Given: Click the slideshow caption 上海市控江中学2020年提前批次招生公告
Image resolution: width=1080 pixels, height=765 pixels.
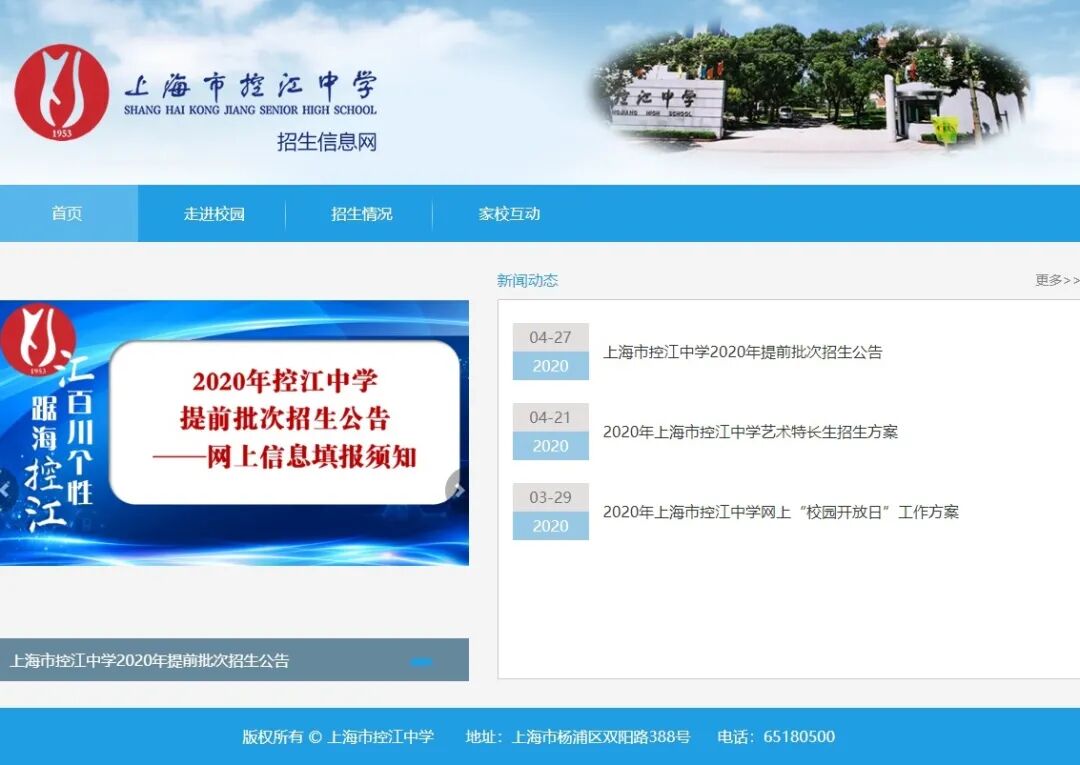Looking at the screenshot, I should (149, 660).
